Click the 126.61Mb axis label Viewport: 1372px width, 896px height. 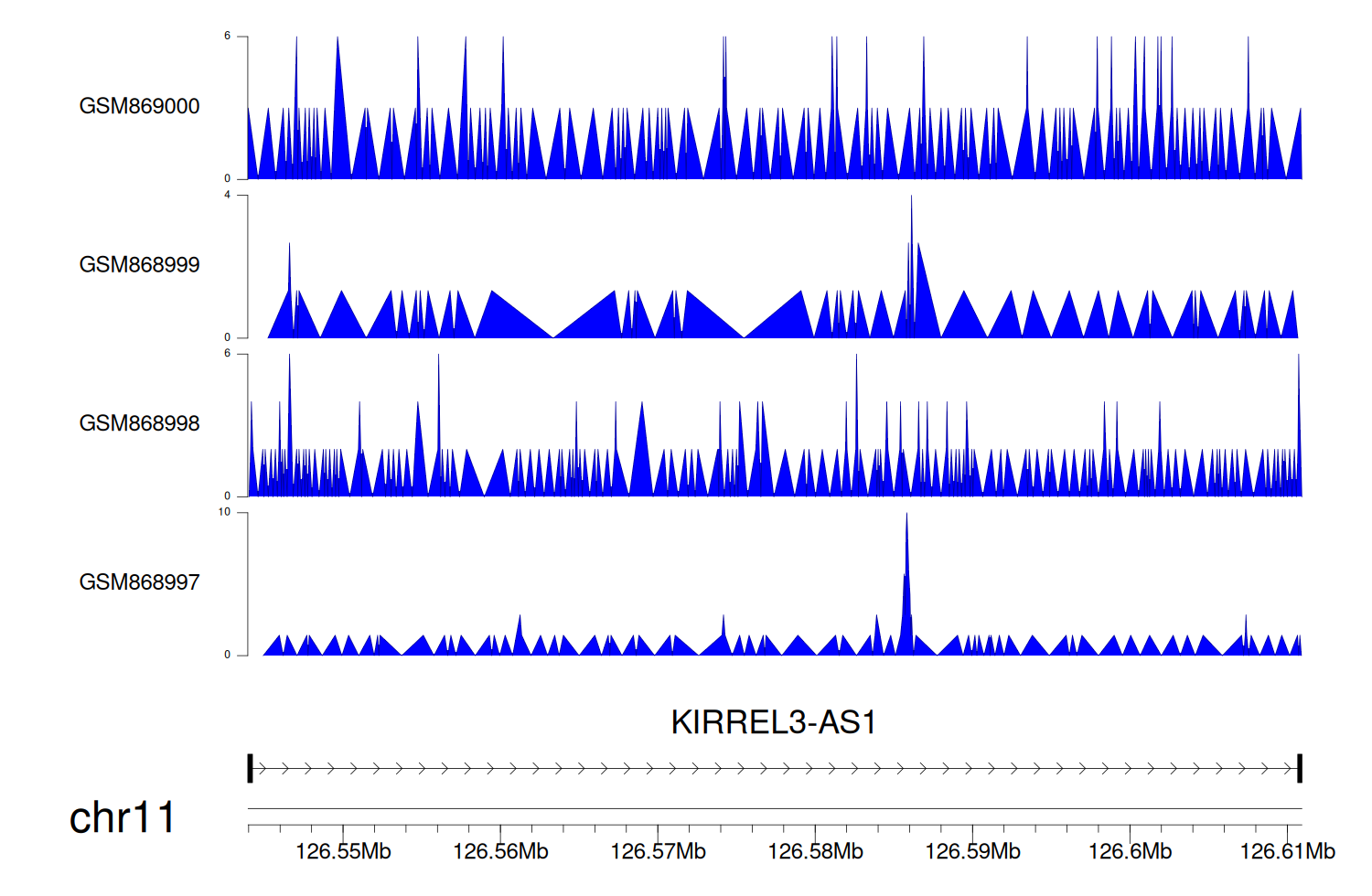coord(1287,852)
